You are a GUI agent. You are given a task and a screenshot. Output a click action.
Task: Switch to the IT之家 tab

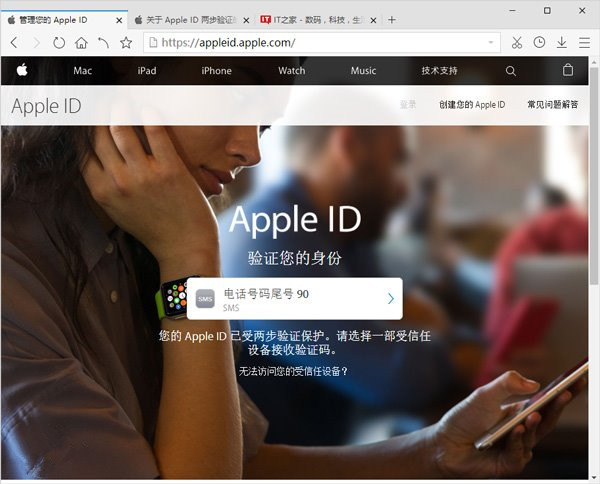(312, 19)
